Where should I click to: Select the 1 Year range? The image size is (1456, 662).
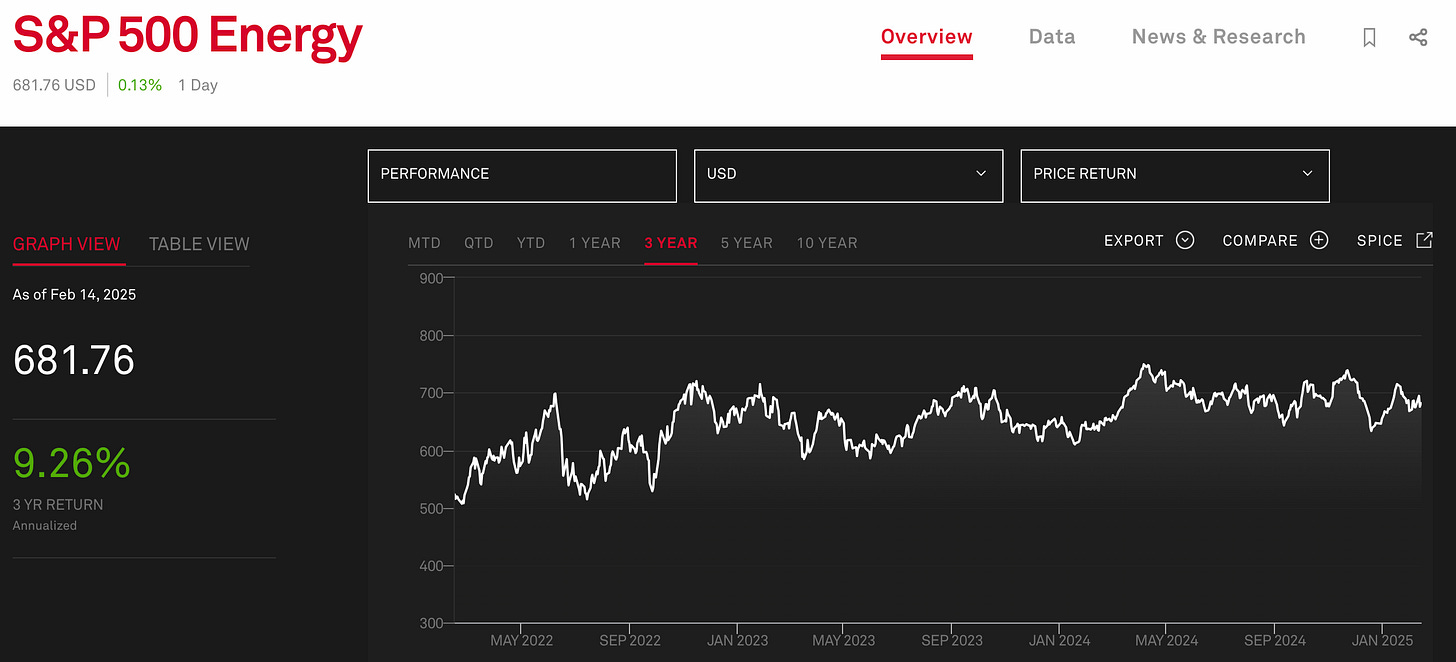pyautogui.click(x=595, y=243)
